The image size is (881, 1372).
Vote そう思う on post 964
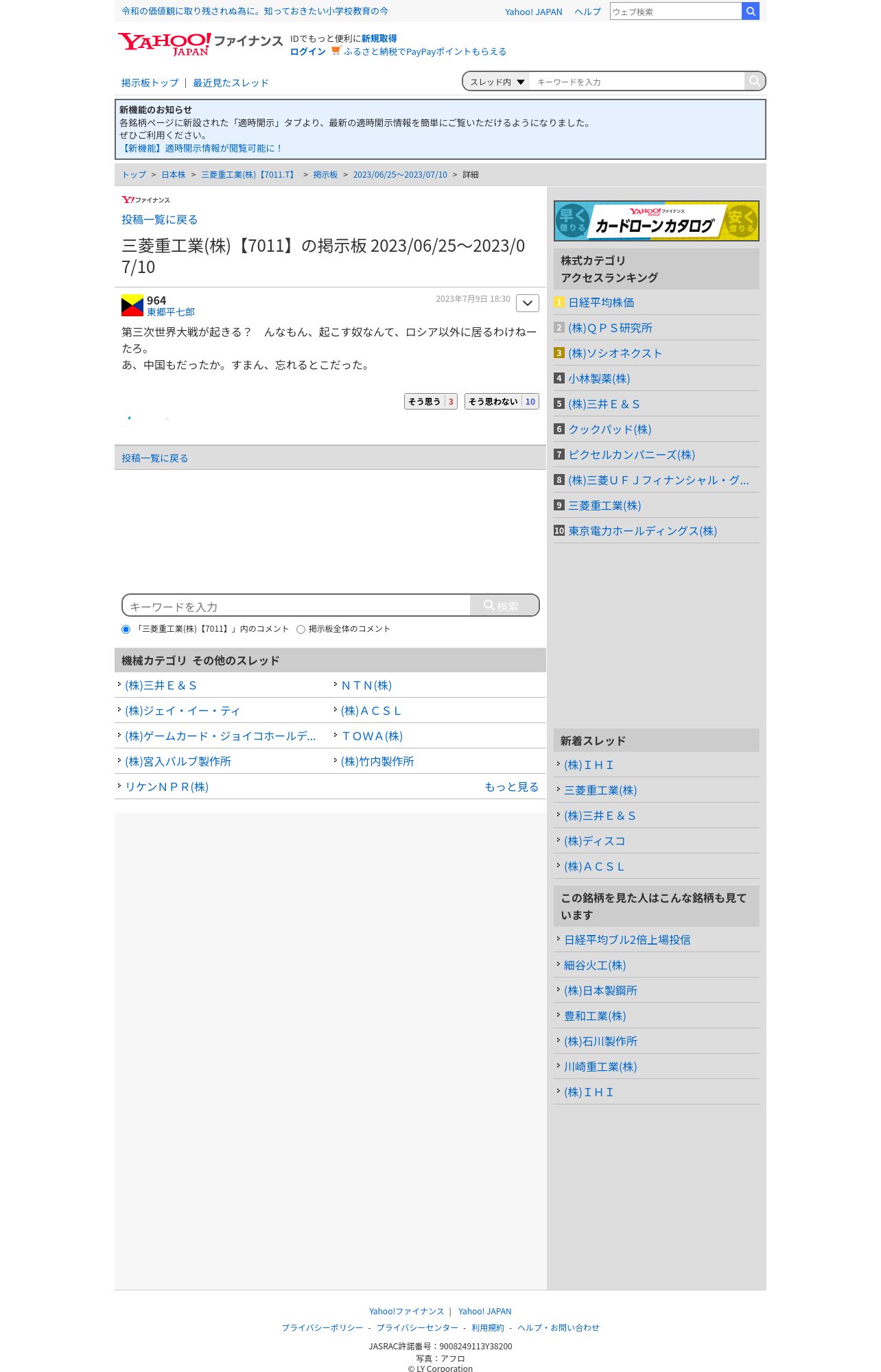431,401
